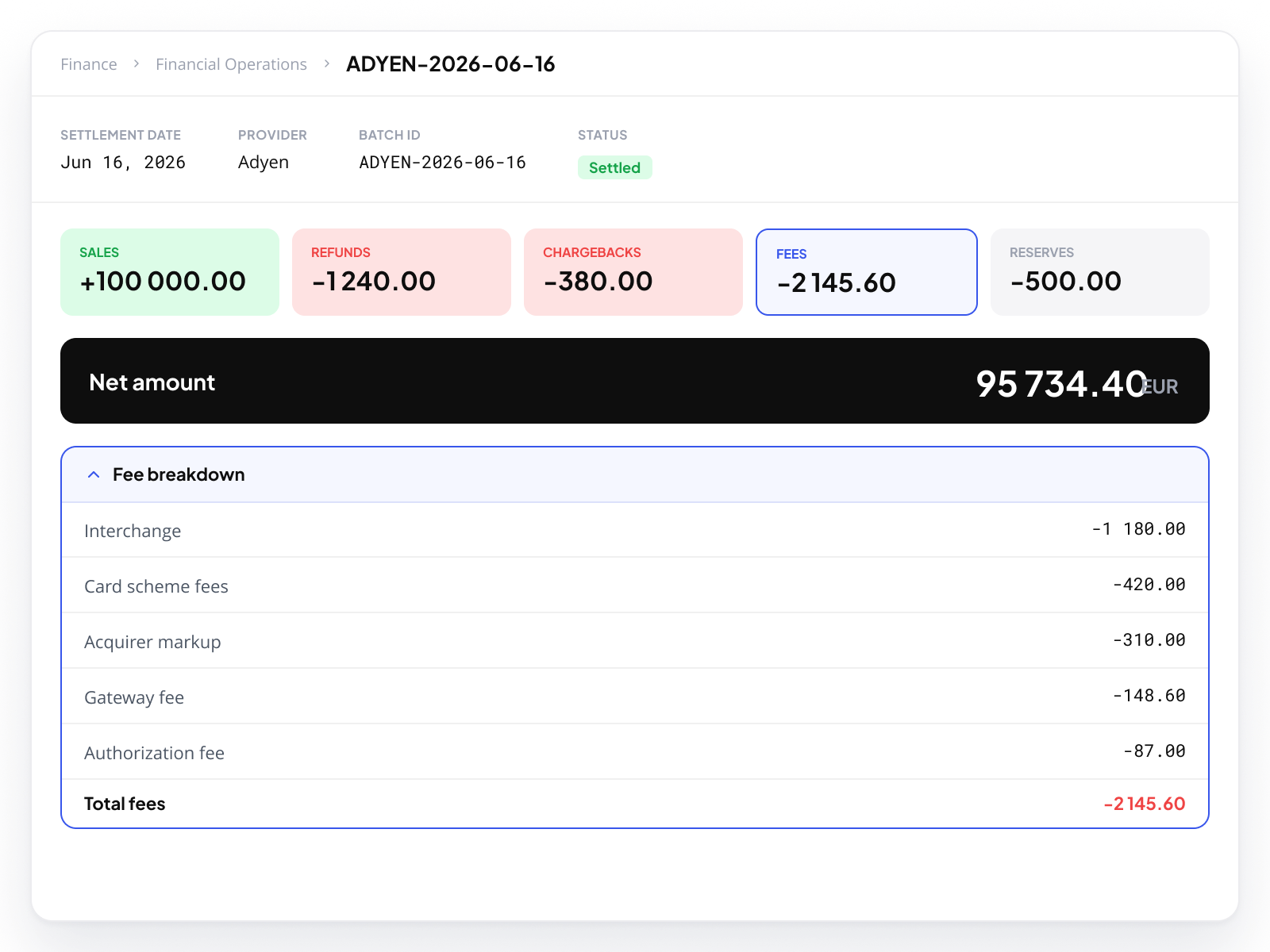The image size is (1270, 952).
Task: Click the PROVIDER field label
Action: (272, 135)
